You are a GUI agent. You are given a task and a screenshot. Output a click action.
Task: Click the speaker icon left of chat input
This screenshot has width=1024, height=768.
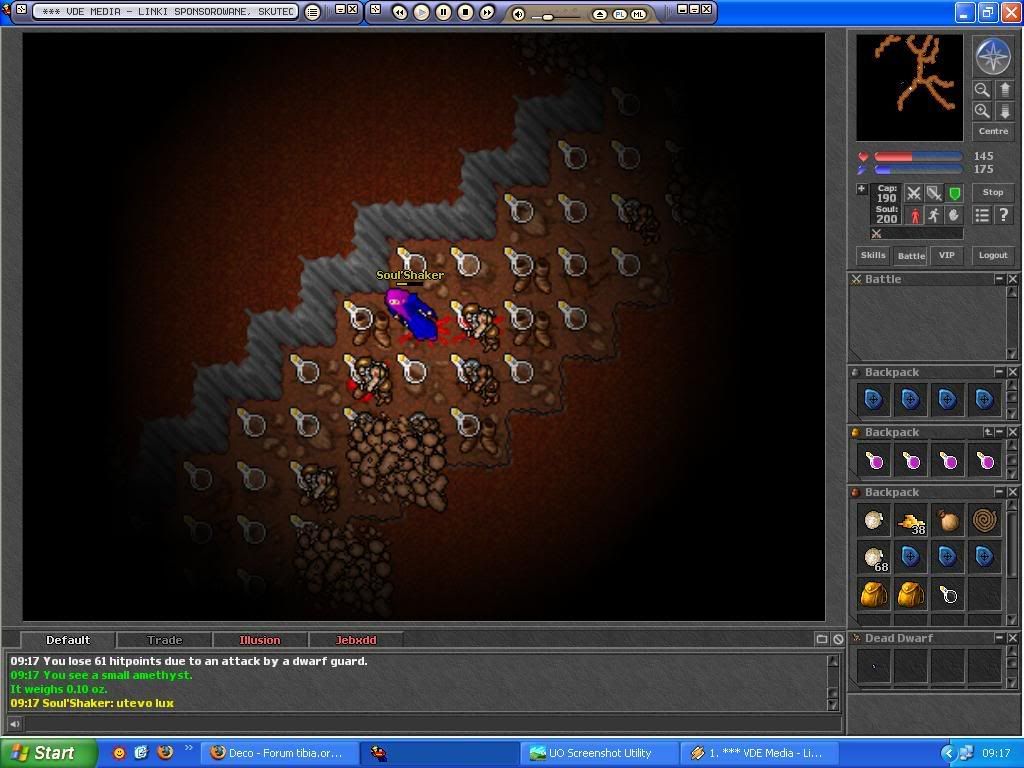pyautogui.click(x=14, y=724)
